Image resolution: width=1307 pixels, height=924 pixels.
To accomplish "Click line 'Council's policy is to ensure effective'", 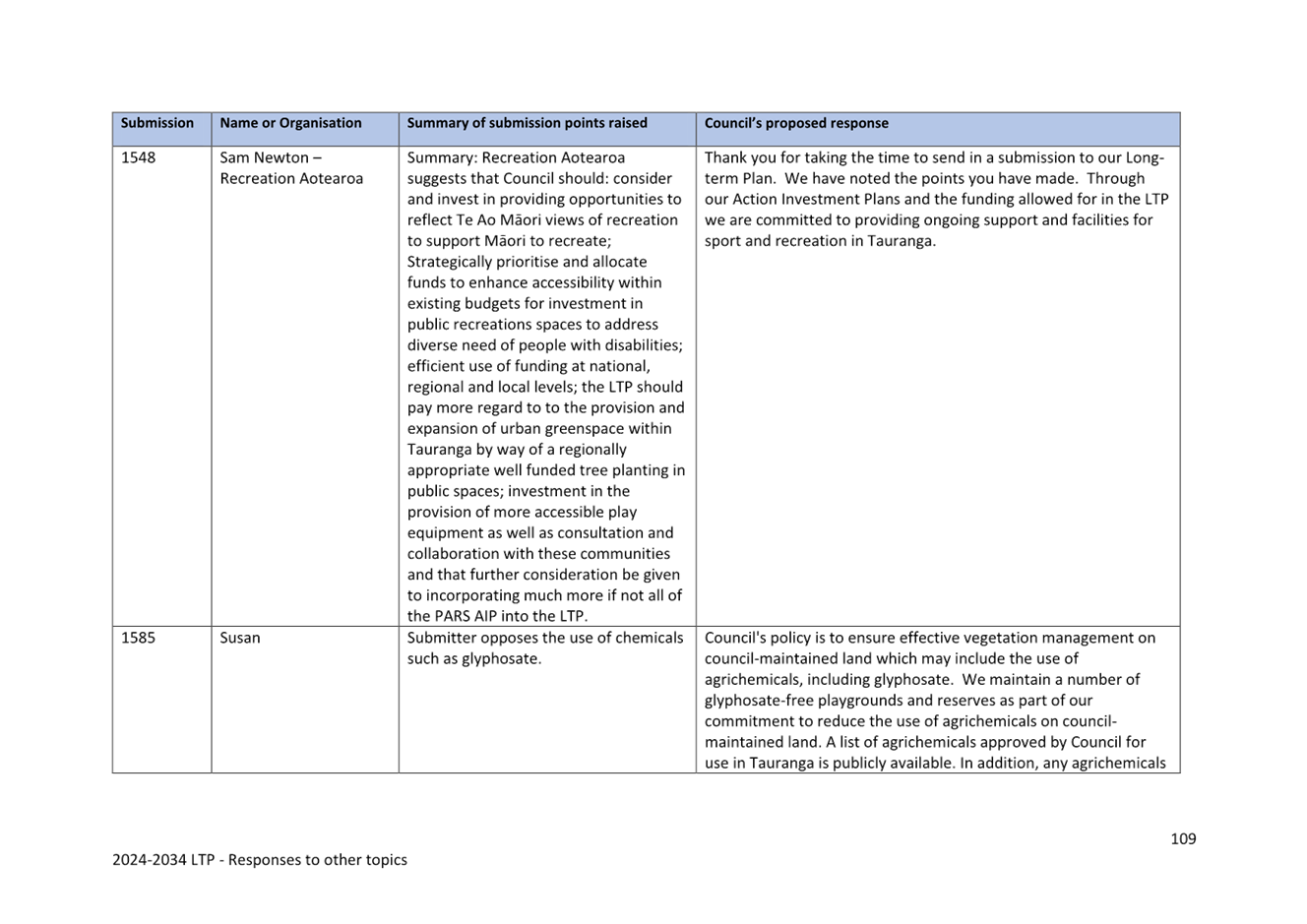I will point(930,638).
